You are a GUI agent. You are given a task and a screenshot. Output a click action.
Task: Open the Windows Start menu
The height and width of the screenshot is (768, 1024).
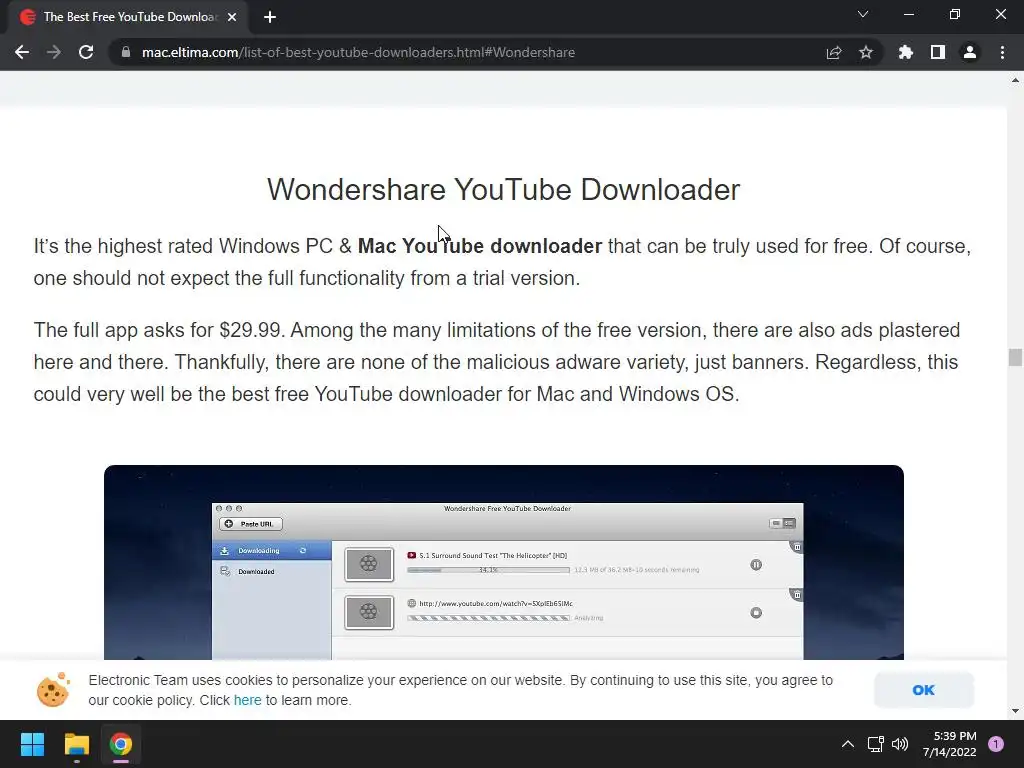[32, 744]
